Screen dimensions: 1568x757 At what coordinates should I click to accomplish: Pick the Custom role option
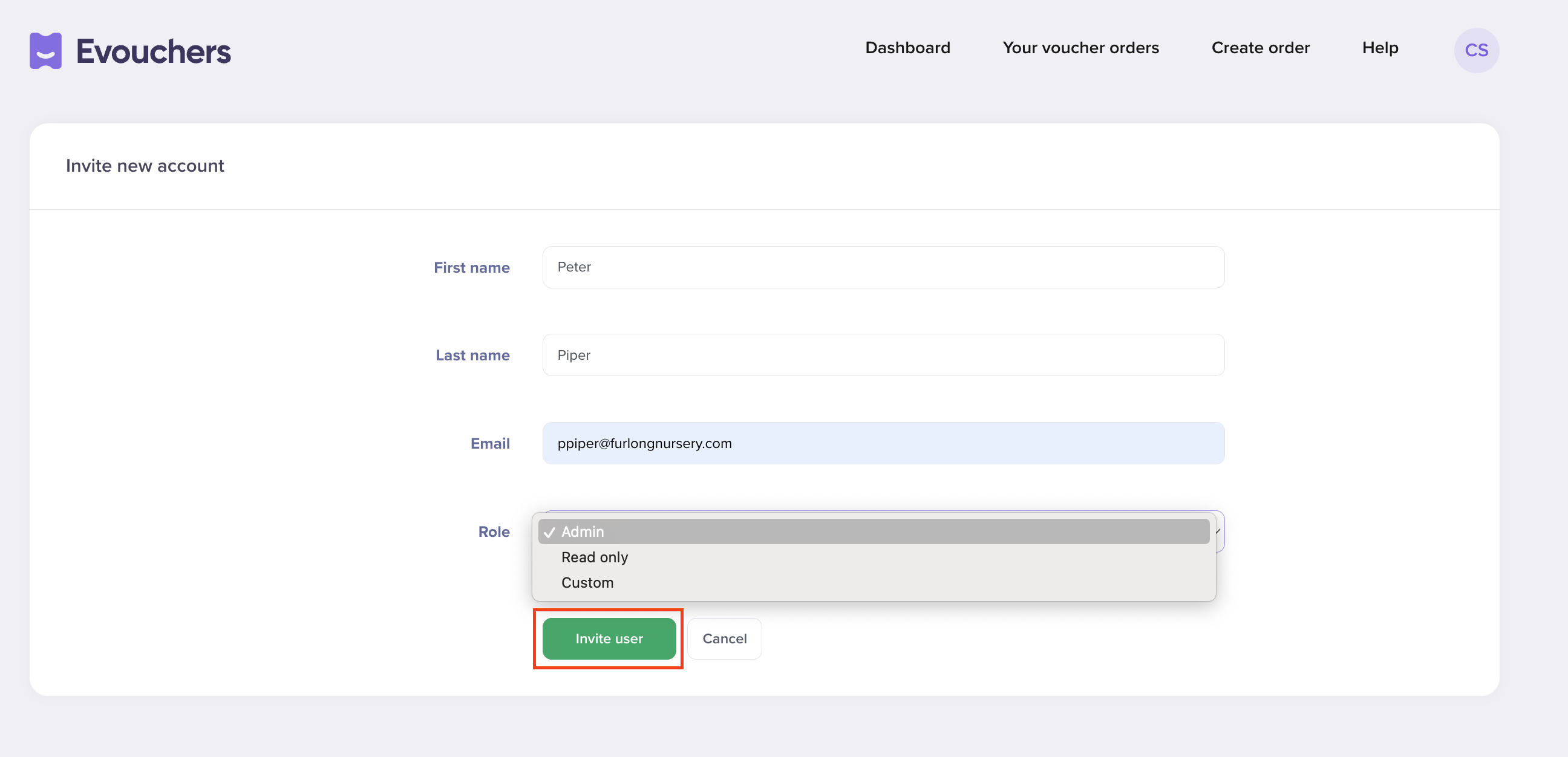(x=874, y=582)
